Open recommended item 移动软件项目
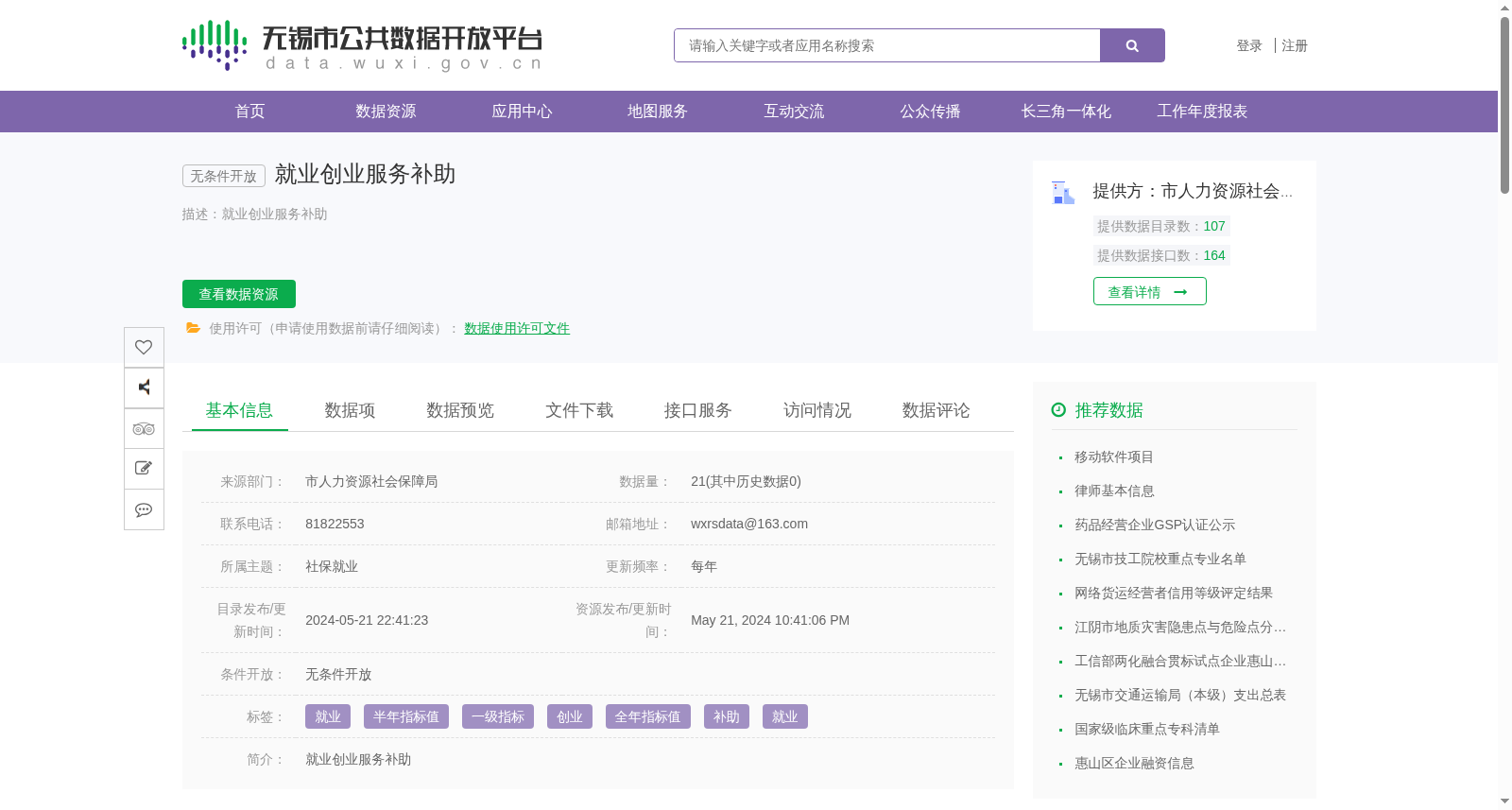Image resolution: width=1512 pixels, height=810 pixels. tap(1114, 457)
